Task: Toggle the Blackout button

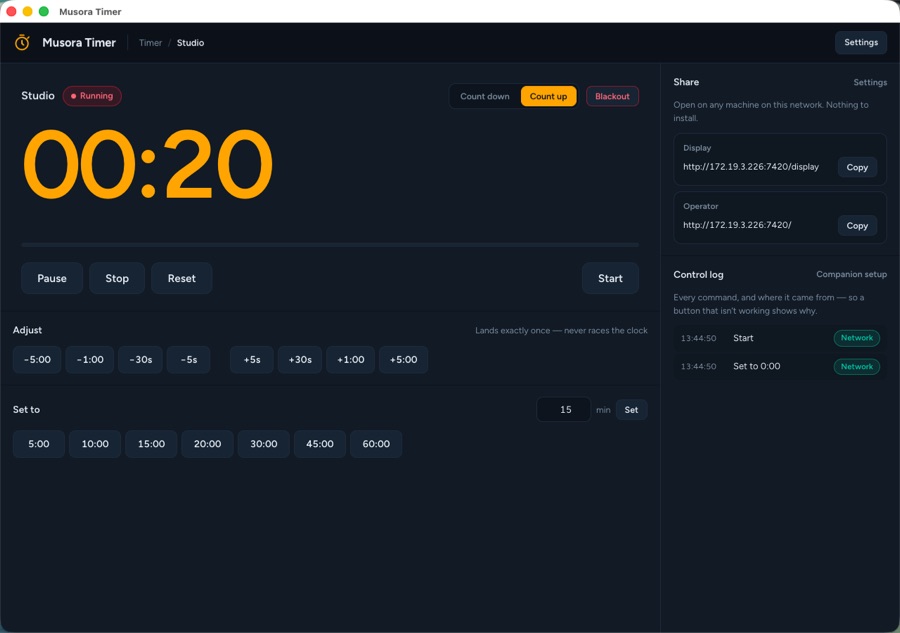Action: coord(612,96)
